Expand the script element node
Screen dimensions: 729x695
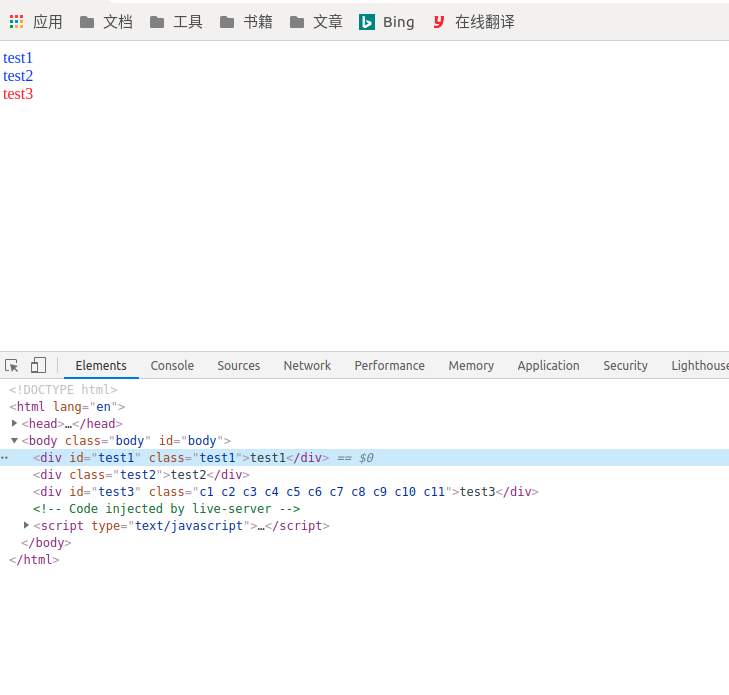coord(27,525)
